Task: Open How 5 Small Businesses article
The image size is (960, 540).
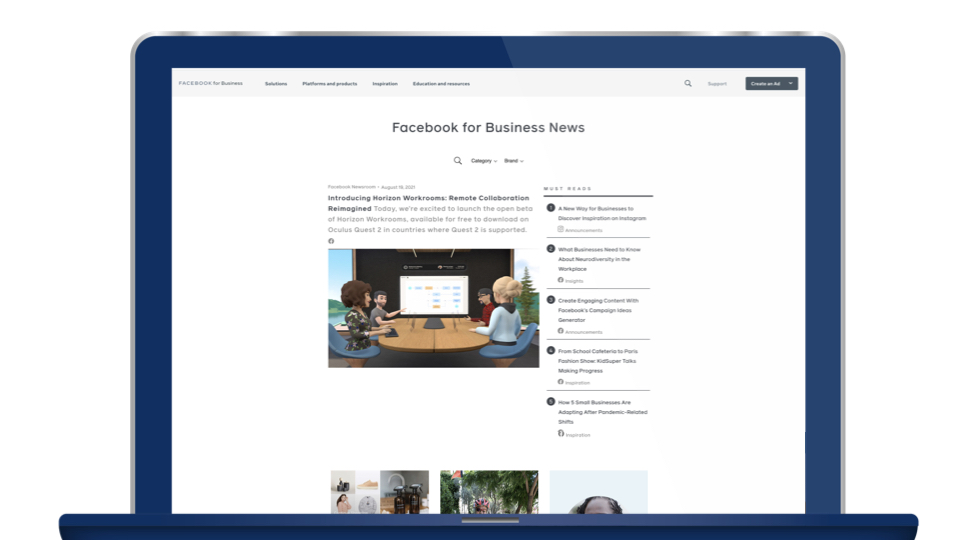Action: pyautogui.click(x=602, y=412)
